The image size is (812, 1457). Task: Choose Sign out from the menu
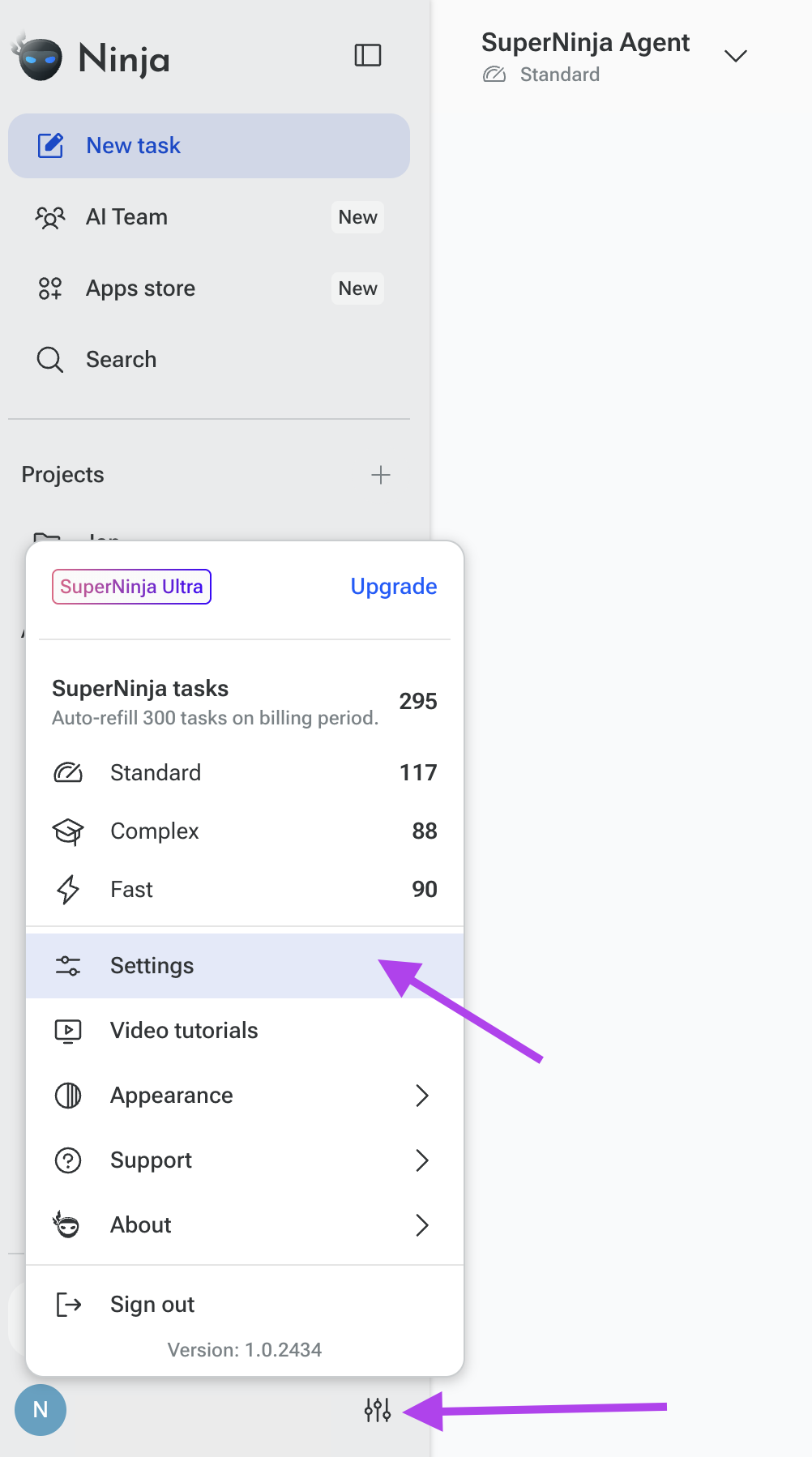[x=245, y=1305]
